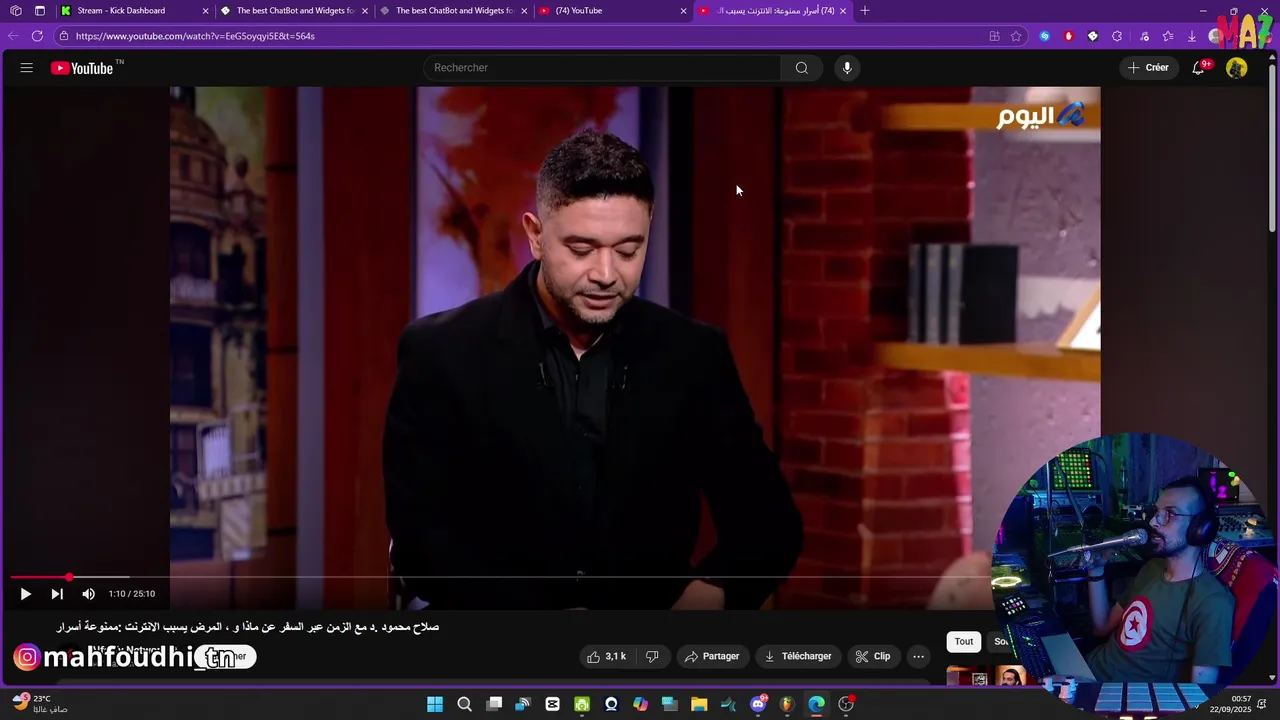The height and width of the screenshot is (720, 1280).
Task: Click the red ad-blocker extension icon
Action: point(1068,36)
